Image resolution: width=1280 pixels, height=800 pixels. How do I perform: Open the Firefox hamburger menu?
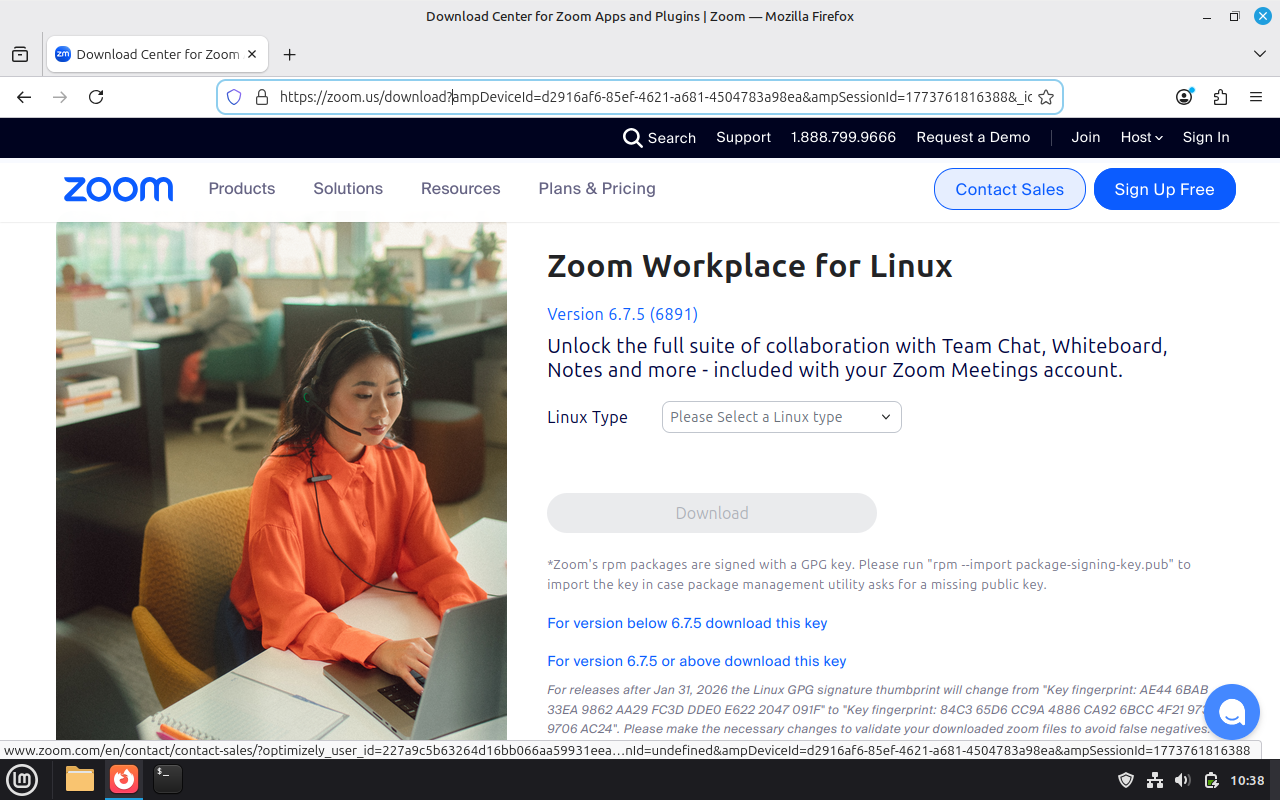[1256, 97]
